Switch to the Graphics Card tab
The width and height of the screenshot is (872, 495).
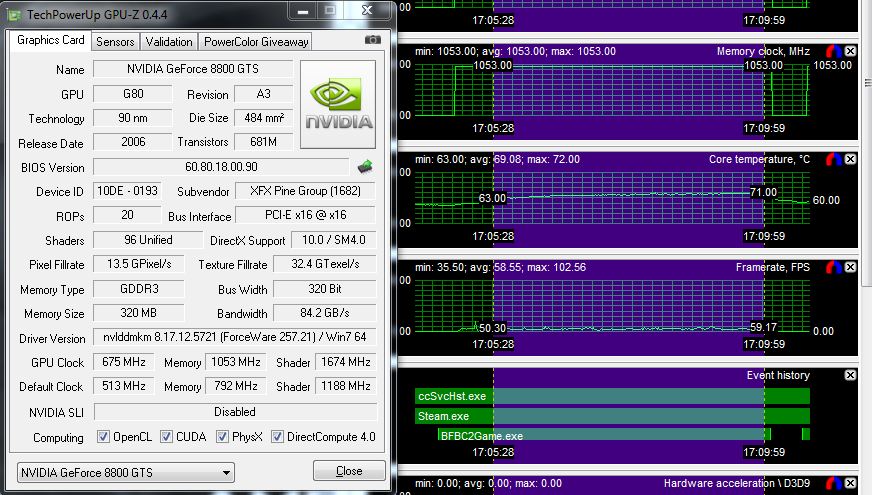coord(51,40)
